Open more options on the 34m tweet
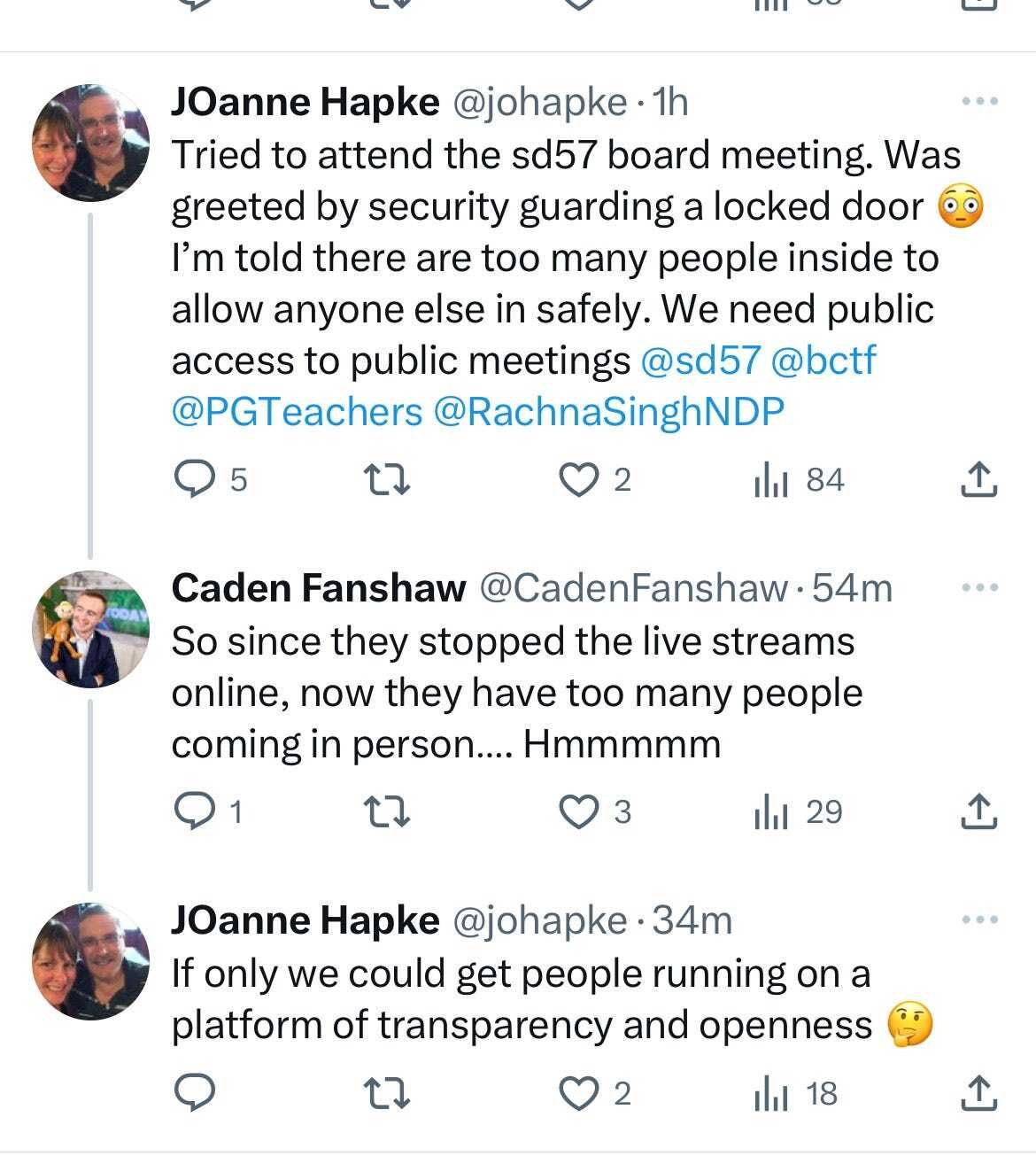This screenshot has height=1156, width=1036. 980,920
